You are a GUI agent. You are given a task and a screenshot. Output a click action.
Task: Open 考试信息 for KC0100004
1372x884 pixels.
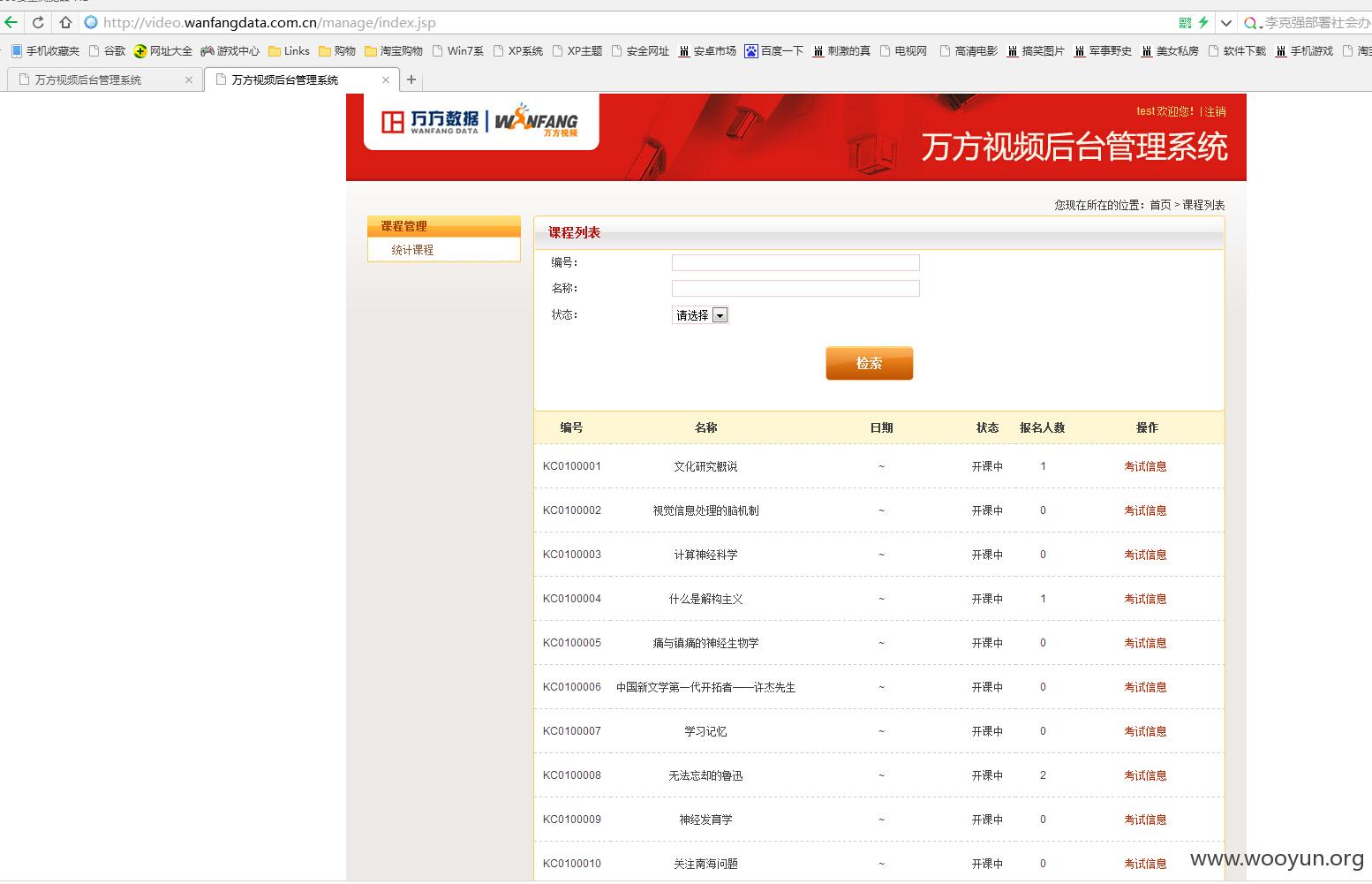(x=1145, y=599)
